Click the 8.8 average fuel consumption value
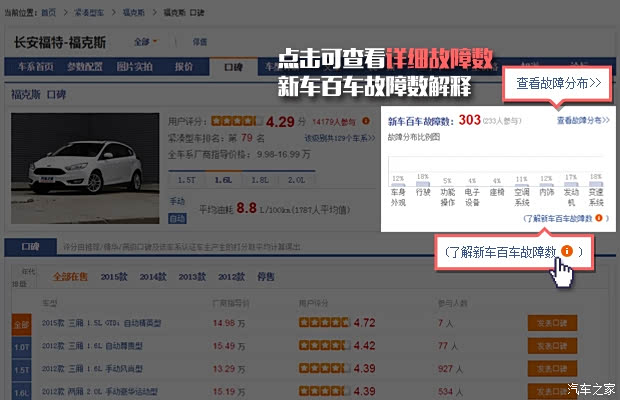Viewport: 620px width, 400px height. [246, 208]
